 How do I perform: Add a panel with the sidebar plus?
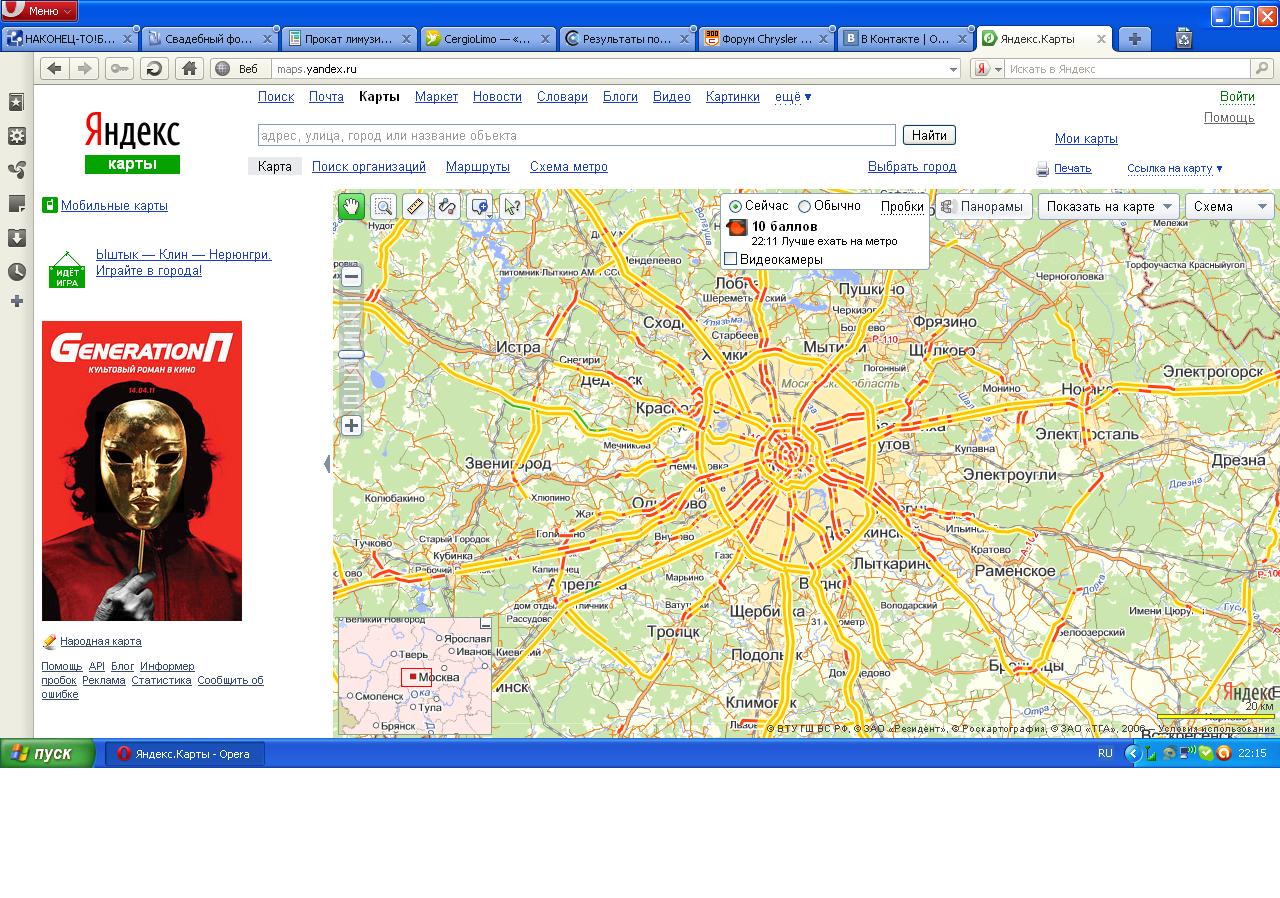point(16,301)
